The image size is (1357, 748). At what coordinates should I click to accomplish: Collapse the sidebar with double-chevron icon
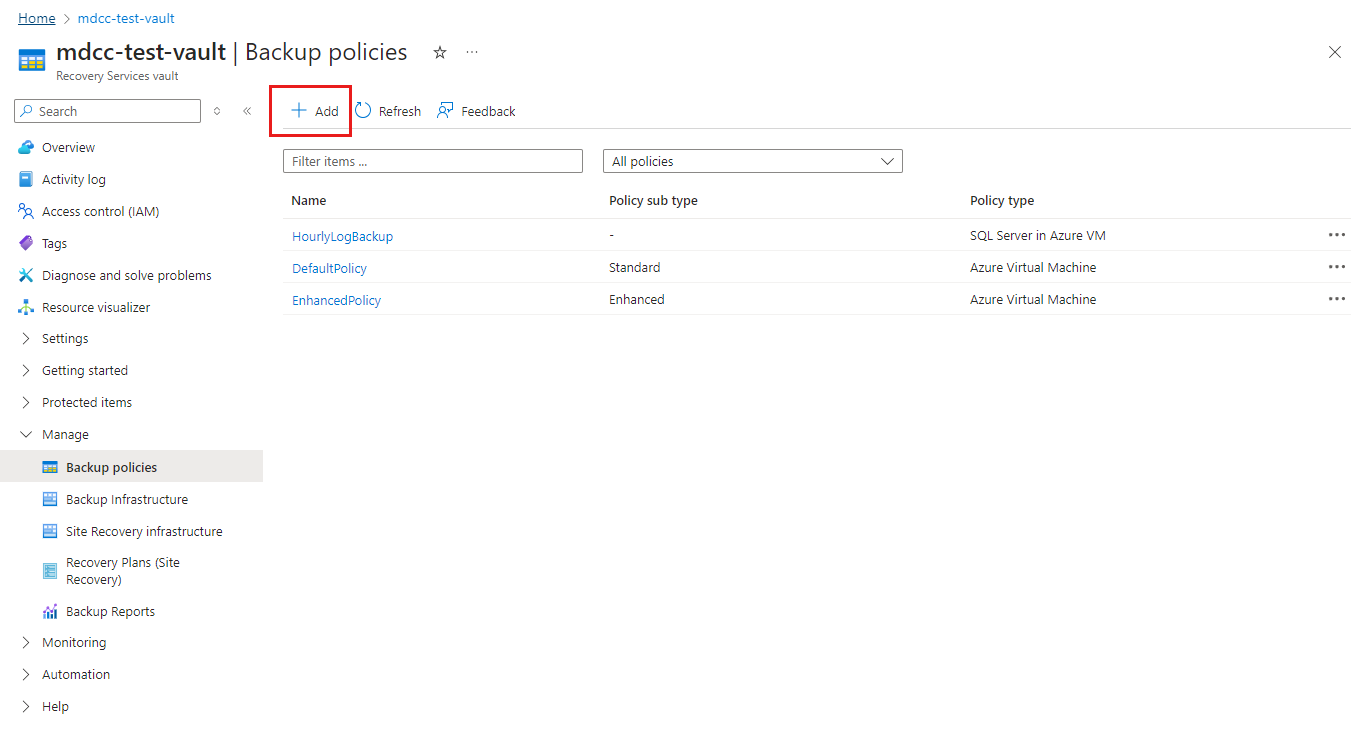pyautogui.click(x=247, y=111)
